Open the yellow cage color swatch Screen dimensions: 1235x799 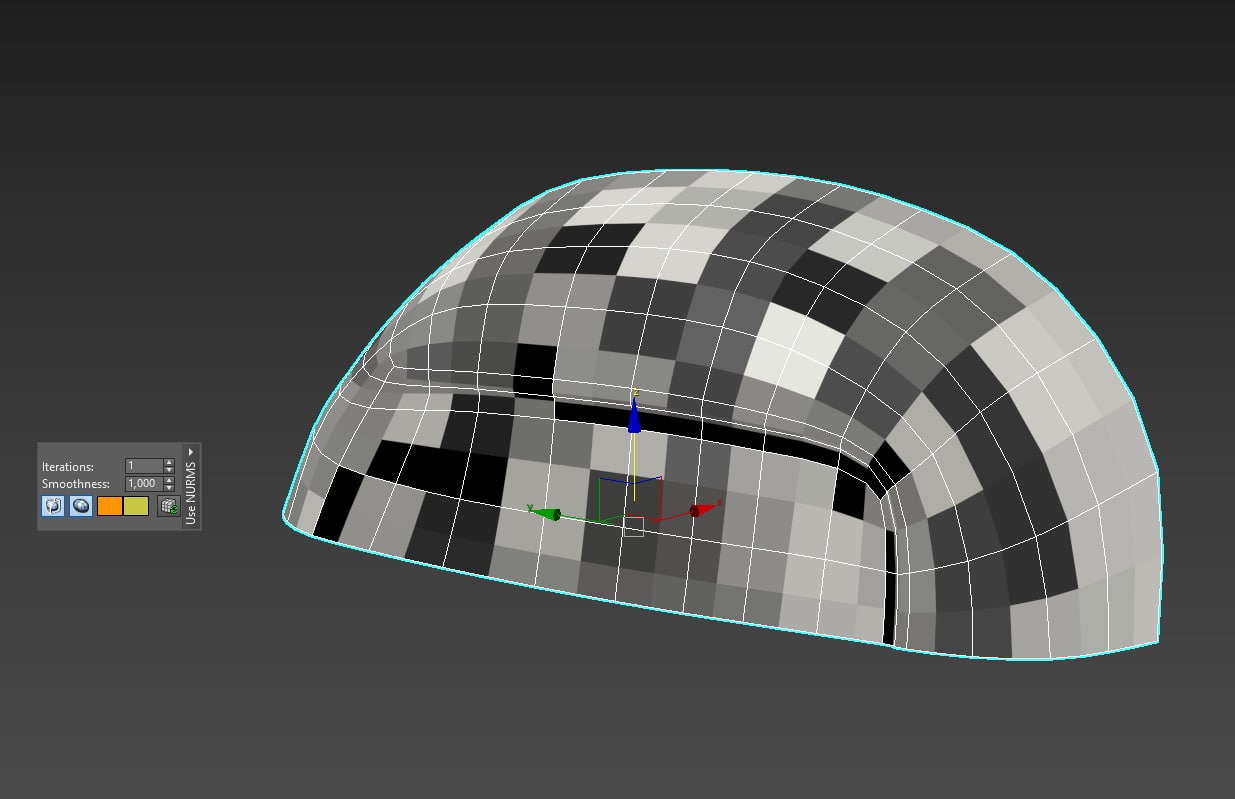[x=136, y=506]
